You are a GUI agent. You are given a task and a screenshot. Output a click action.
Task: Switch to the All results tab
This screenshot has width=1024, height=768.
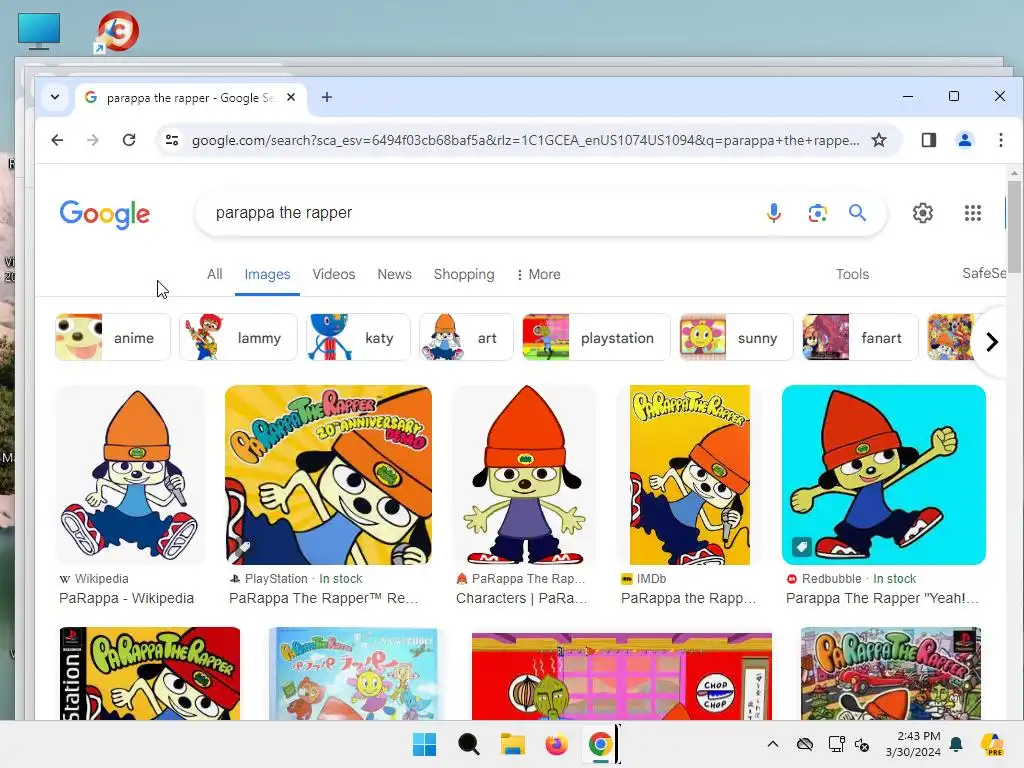[x=214, y=274]
